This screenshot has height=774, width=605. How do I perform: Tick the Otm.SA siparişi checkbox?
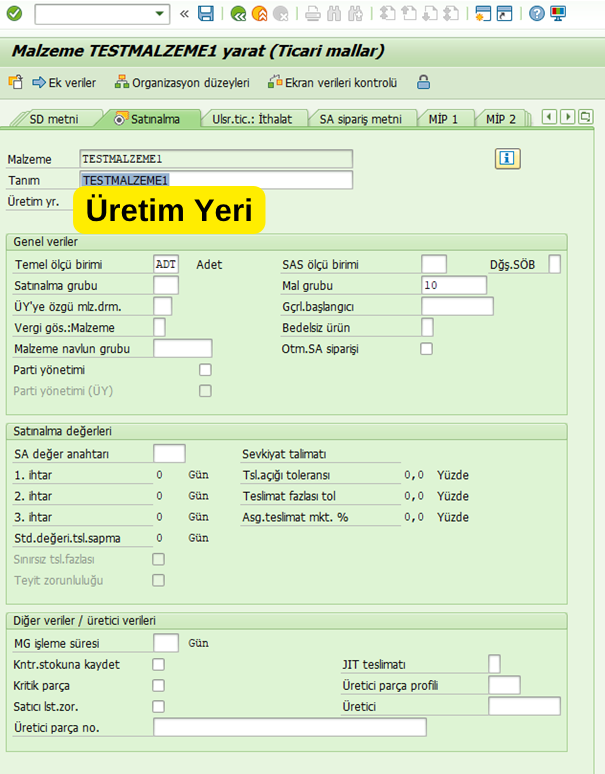[x=427, y=349]
